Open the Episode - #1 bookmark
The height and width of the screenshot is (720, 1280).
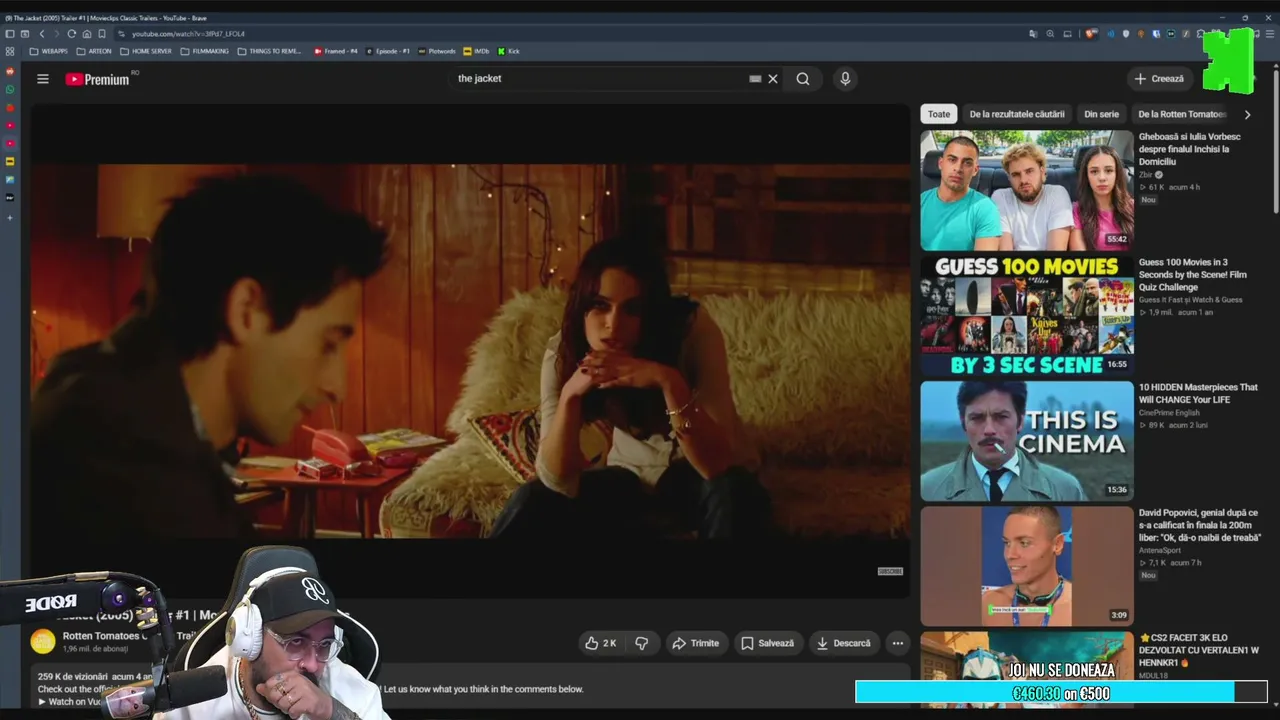coord(388,51)
